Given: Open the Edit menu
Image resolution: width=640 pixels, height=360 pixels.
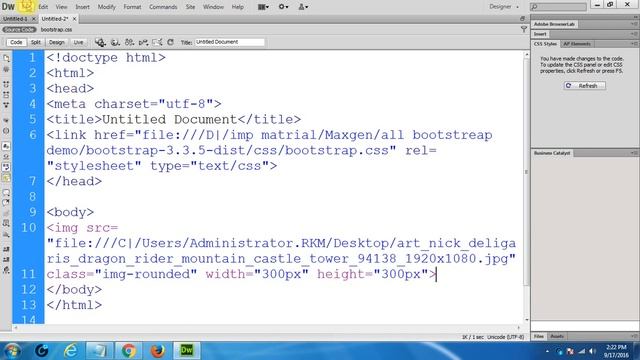Looking at the screenshot, I should 43,7.
